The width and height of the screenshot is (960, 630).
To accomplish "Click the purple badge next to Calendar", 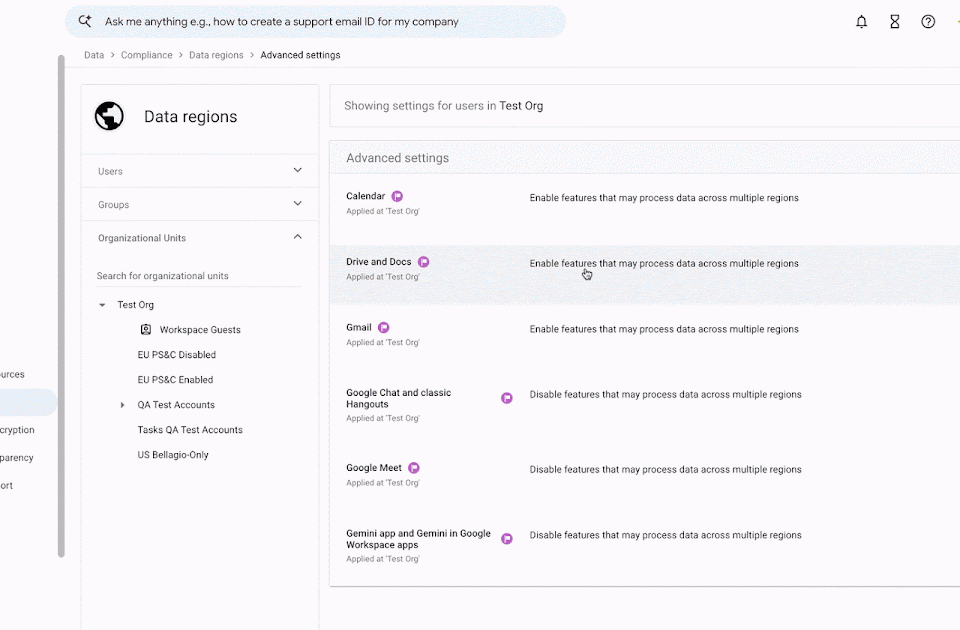I will click(x=397, y=197).
